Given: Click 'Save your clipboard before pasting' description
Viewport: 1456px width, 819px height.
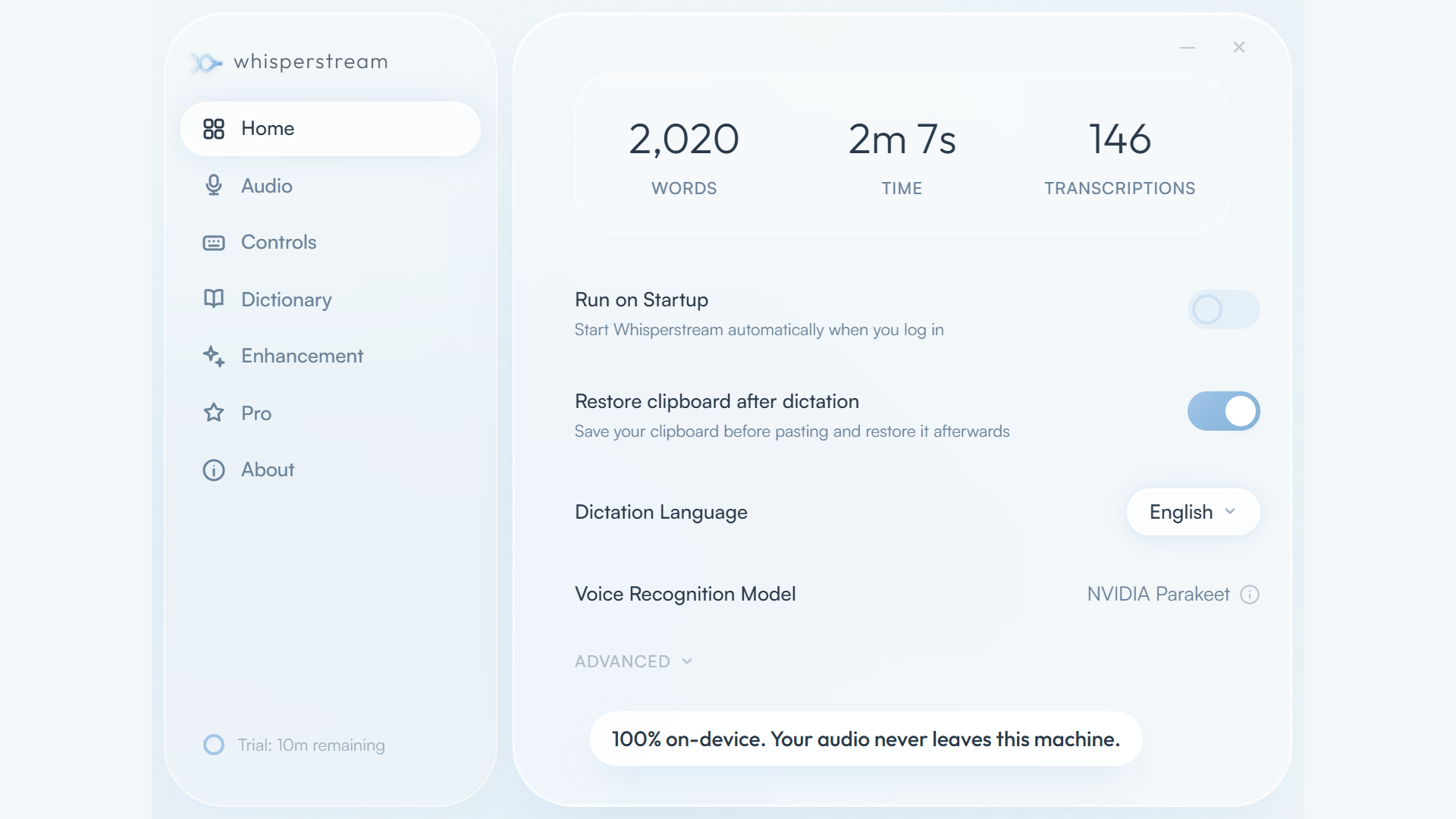Looking at the screenshot, I should pyautogui.click(x=792, y=431).
